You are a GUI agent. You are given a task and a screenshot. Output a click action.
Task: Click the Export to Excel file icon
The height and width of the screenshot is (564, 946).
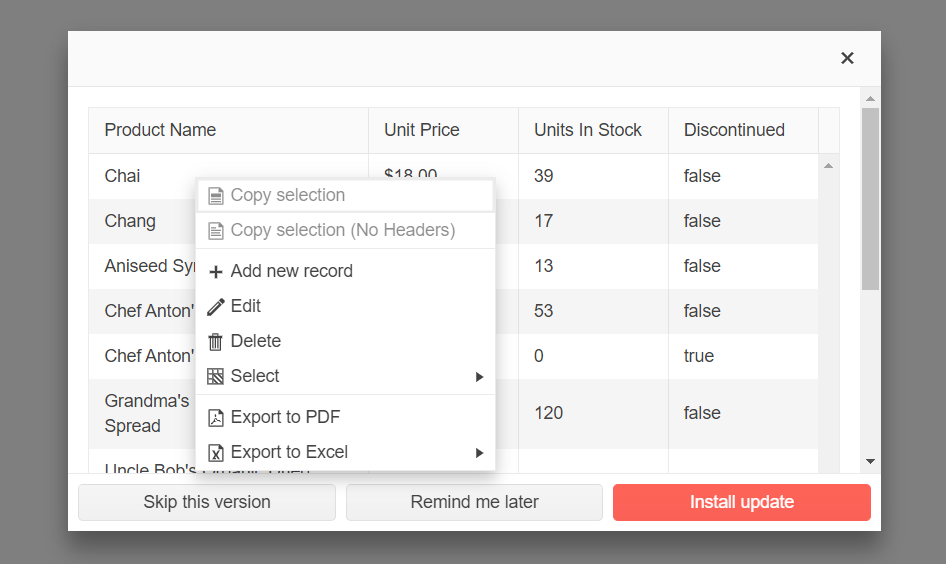[215, 453]
